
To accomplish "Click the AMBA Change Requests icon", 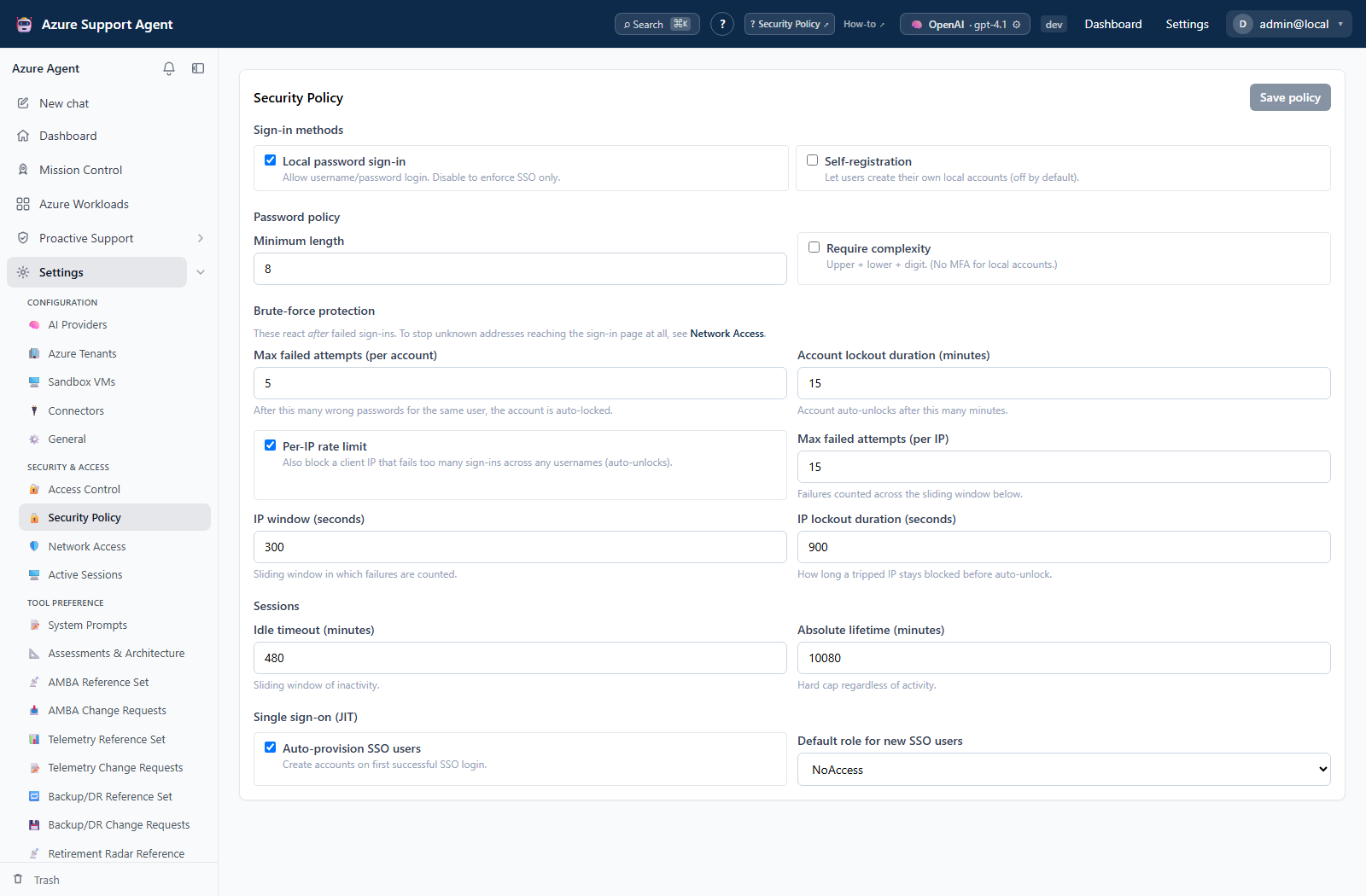I will (x=34, y=711).
